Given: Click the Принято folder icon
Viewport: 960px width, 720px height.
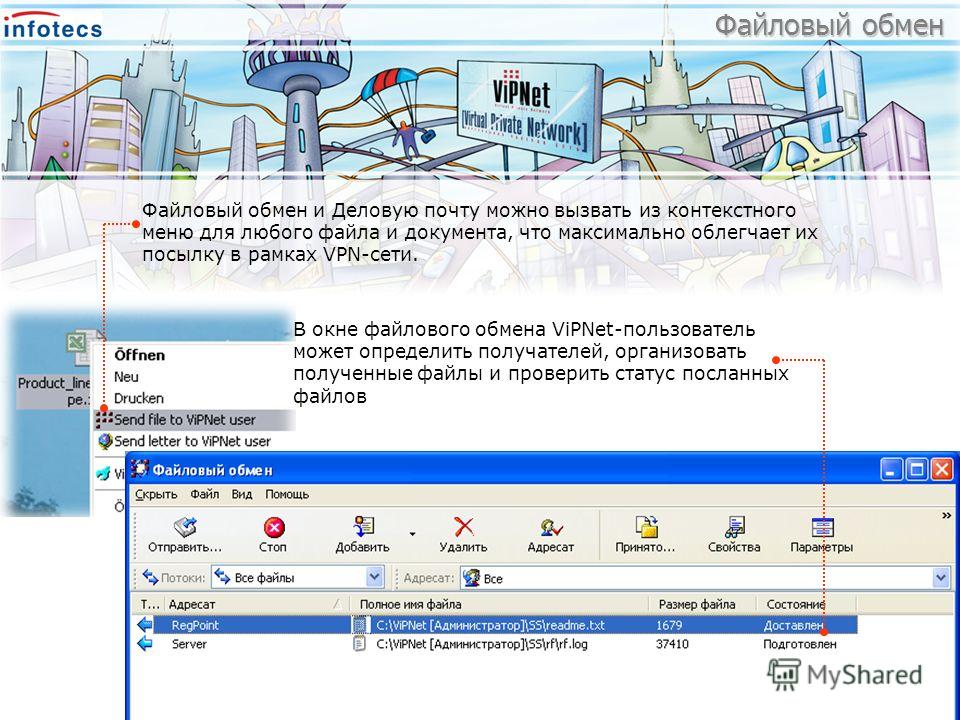Looking at the screenshot, I should (x=647, y=527).
